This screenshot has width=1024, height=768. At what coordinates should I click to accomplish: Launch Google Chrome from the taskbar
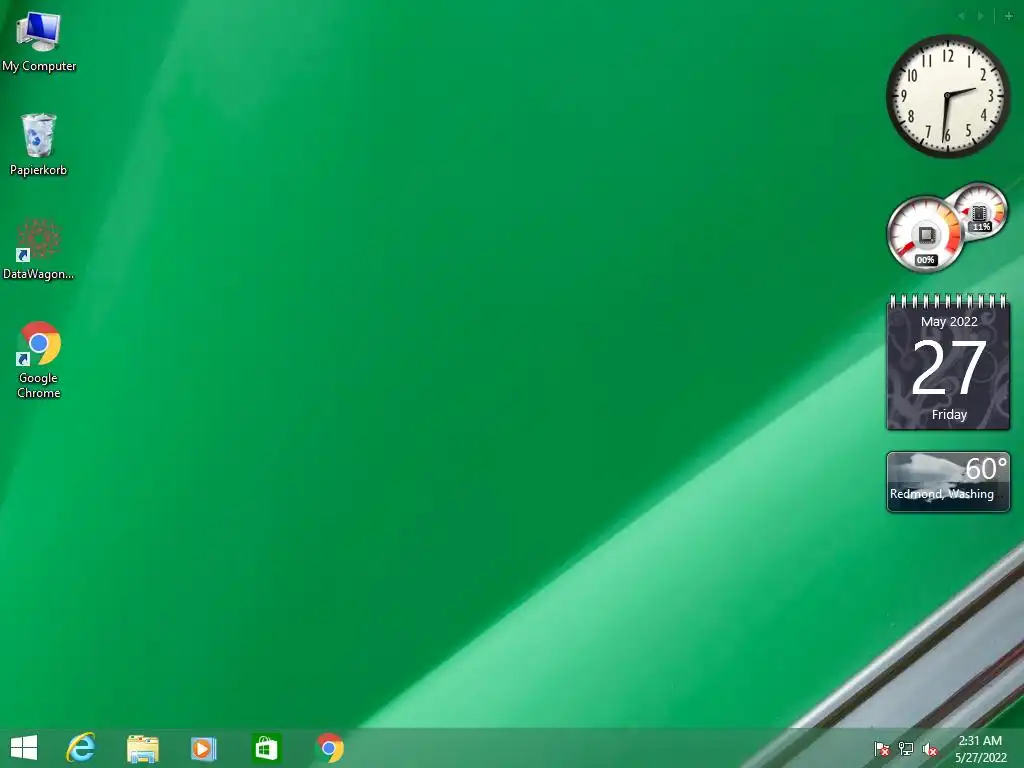pyautogui.click(x=330, y=748)
